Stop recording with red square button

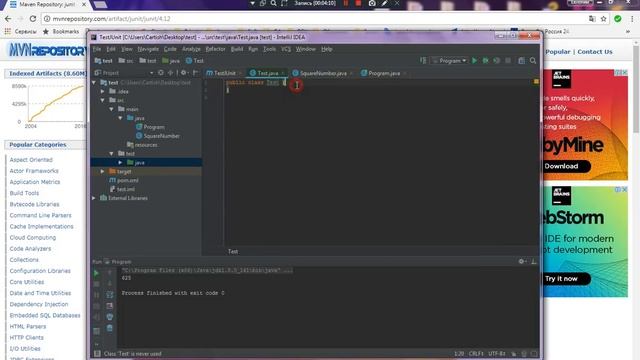tap(358, 3)
